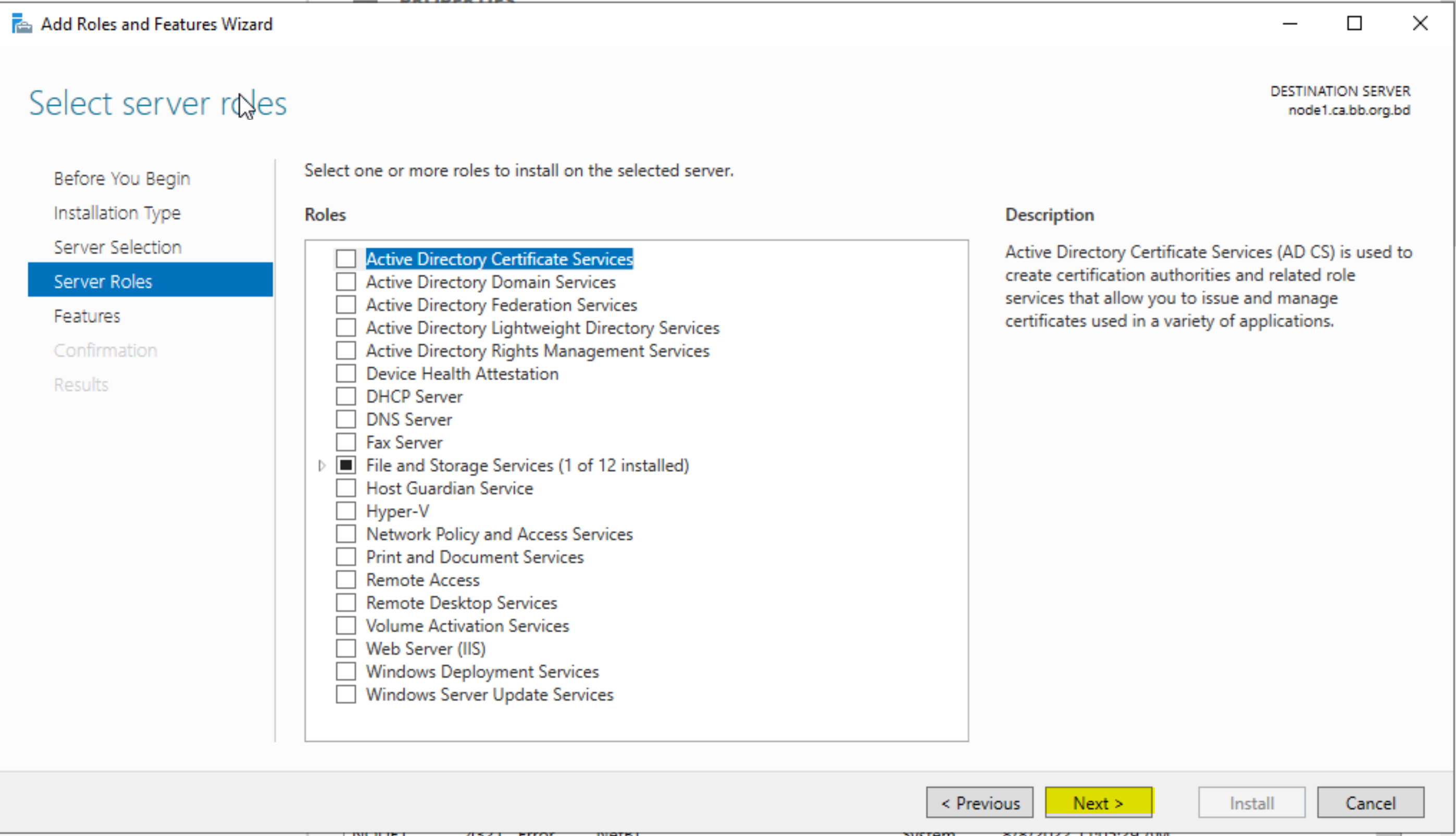Cancel the wizard

pyautogui.click(x=1371, y=803)
